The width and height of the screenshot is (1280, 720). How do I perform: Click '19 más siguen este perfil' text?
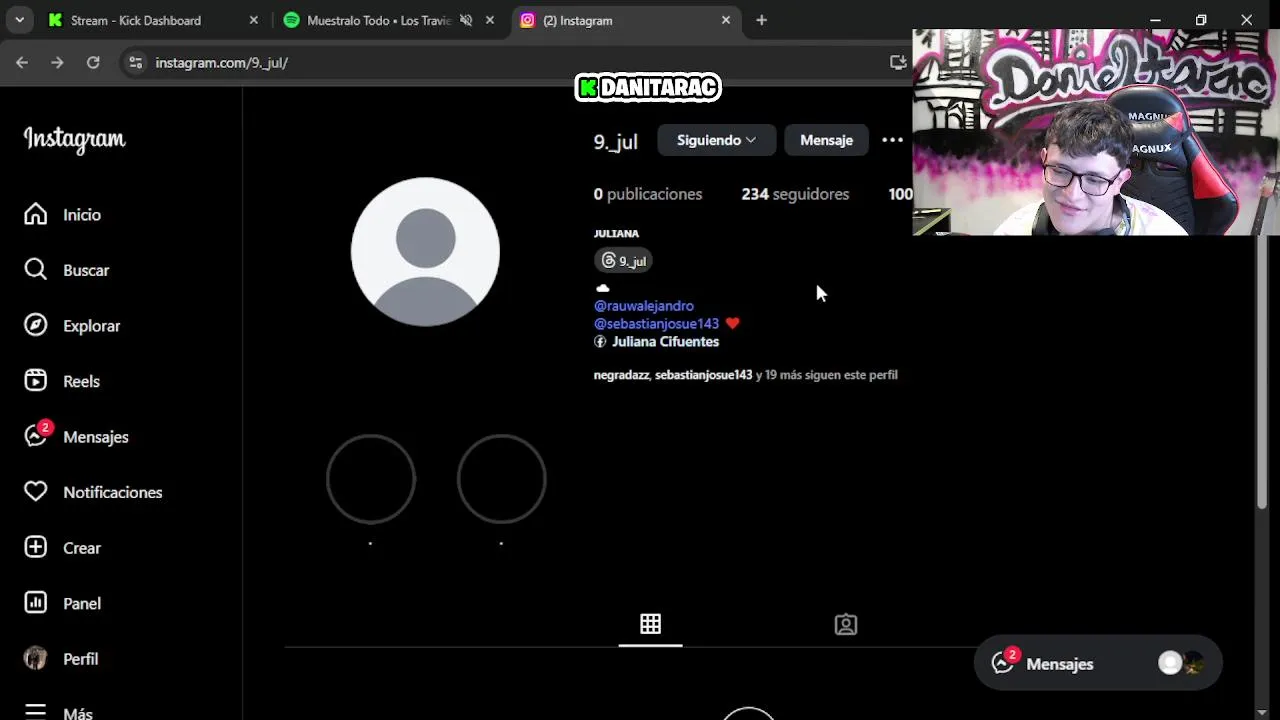(x=831, y=375)
